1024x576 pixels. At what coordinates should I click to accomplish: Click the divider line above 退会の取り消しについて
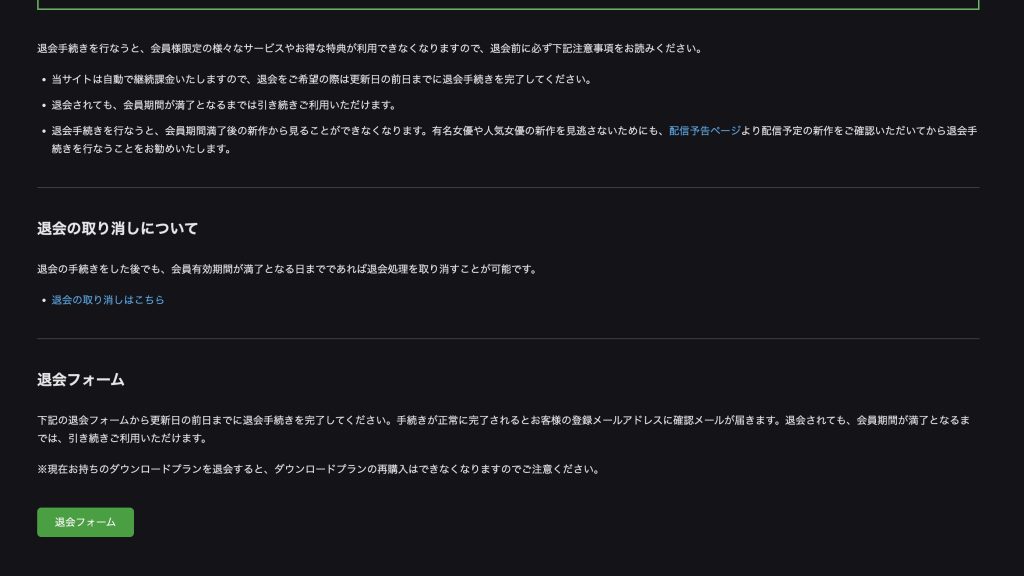coord(508,187)
